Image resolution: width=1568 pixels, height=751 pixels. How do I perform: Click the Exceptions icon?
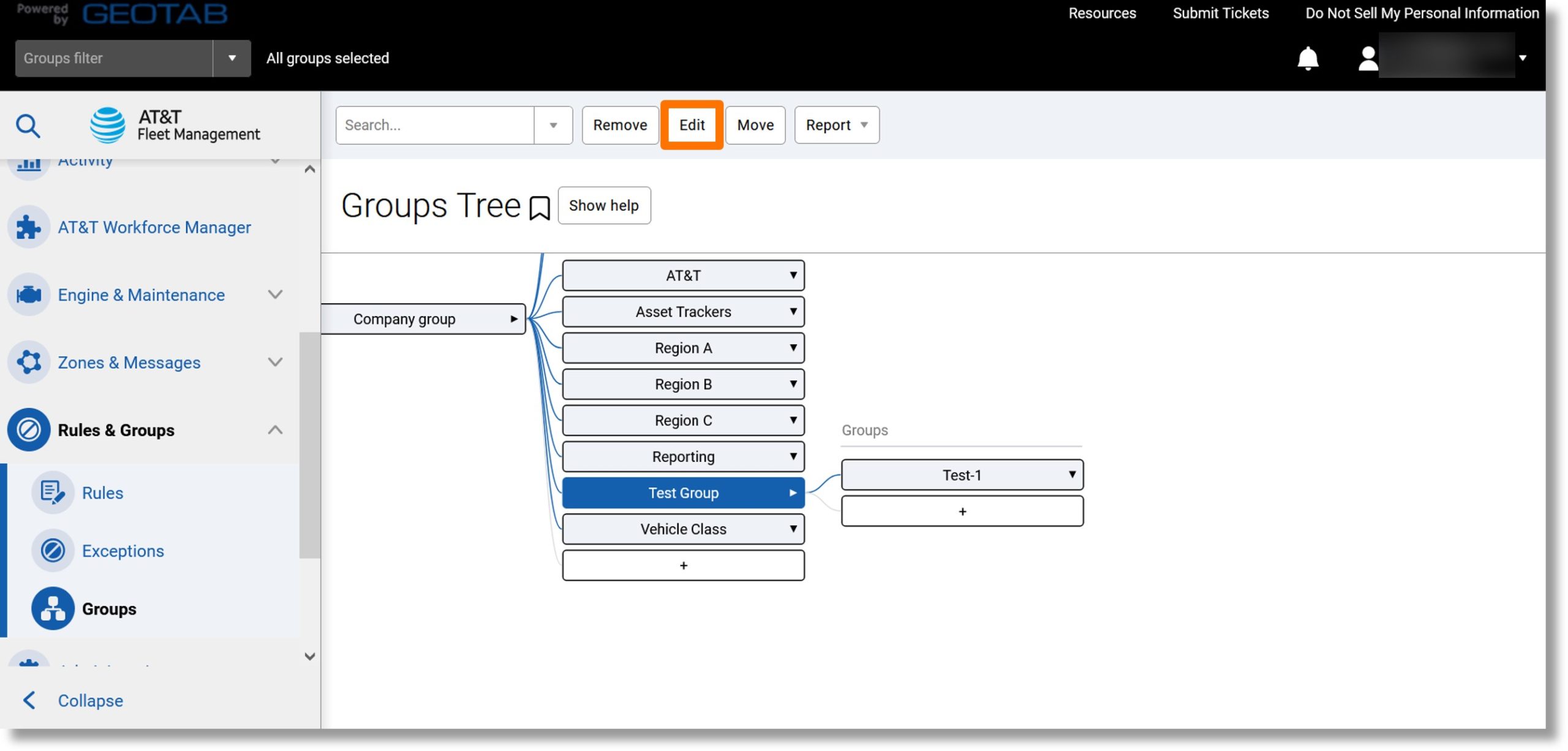click(53, 551)
